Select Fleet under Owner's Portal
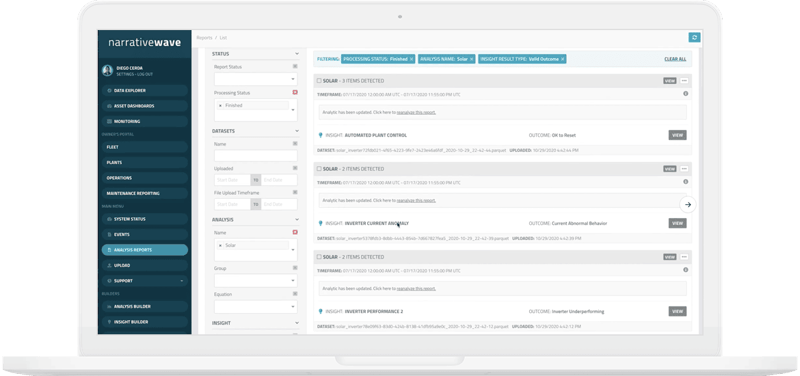Screen dimensions: 800x376 tap(145, 147)
